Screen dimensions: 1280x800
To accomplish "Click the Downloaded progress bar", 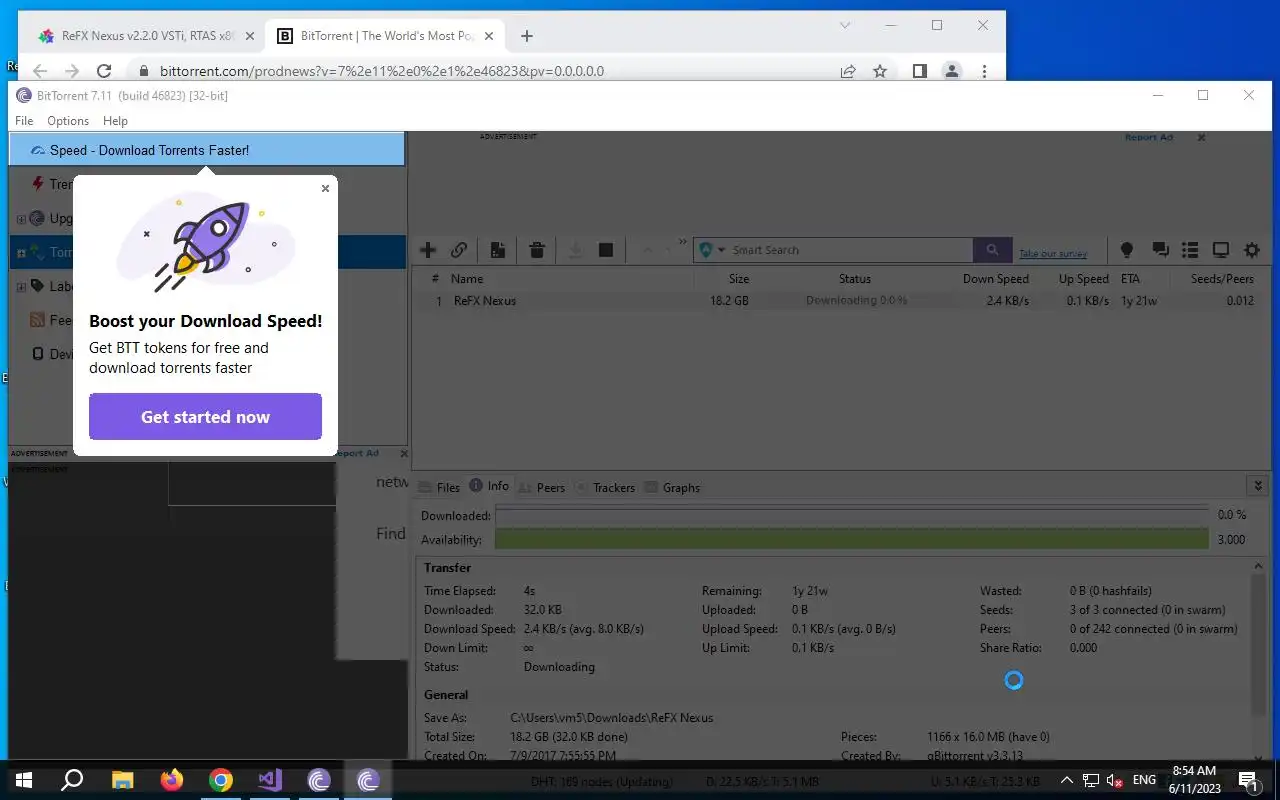I will pyautogui.click(x=851, y=515).
